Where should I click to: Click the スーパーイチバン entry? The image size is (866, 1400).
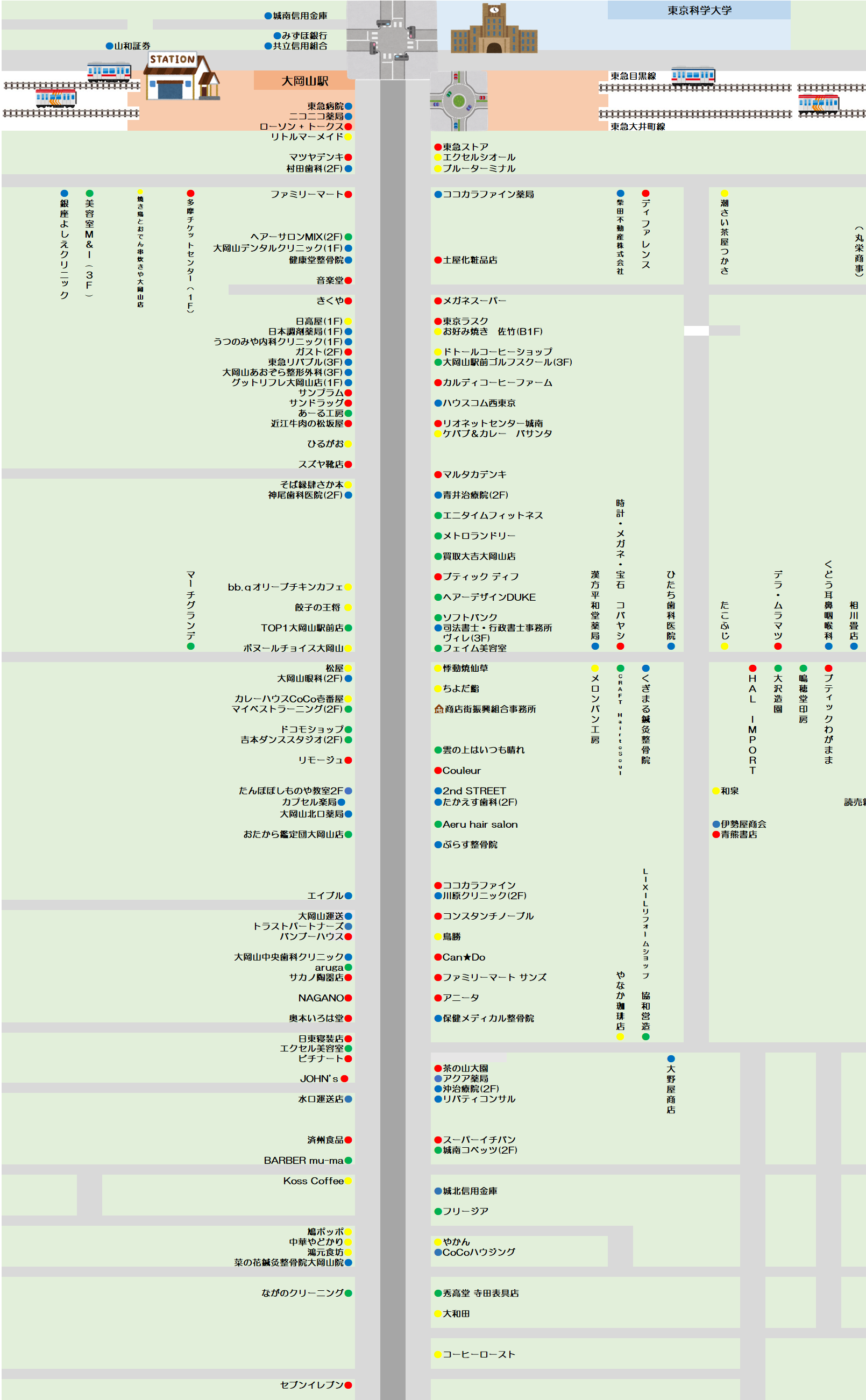[x=475, y=1140]
